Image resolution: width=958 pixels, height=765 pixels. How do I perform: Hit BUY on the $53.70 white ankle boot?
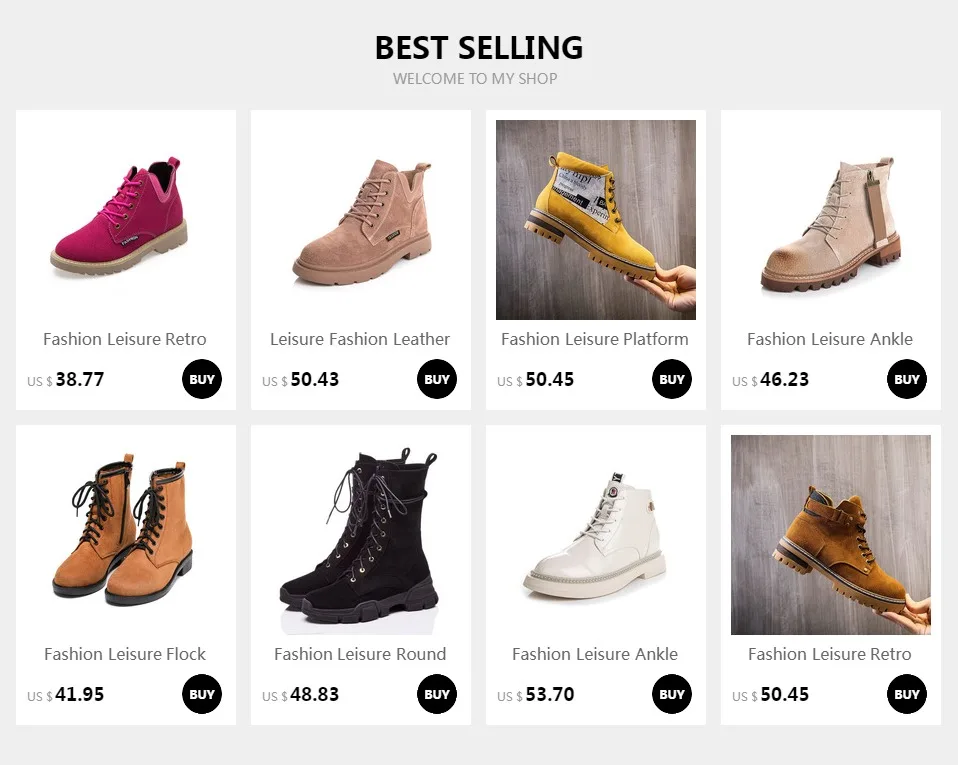point(672,694)
